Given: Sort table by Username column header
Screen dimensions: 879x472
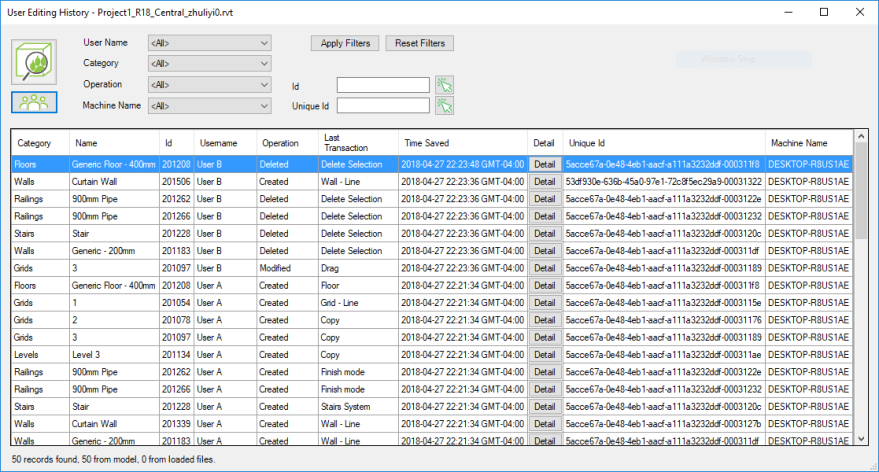Looking at the screenshot, I should tap(223, 143).
